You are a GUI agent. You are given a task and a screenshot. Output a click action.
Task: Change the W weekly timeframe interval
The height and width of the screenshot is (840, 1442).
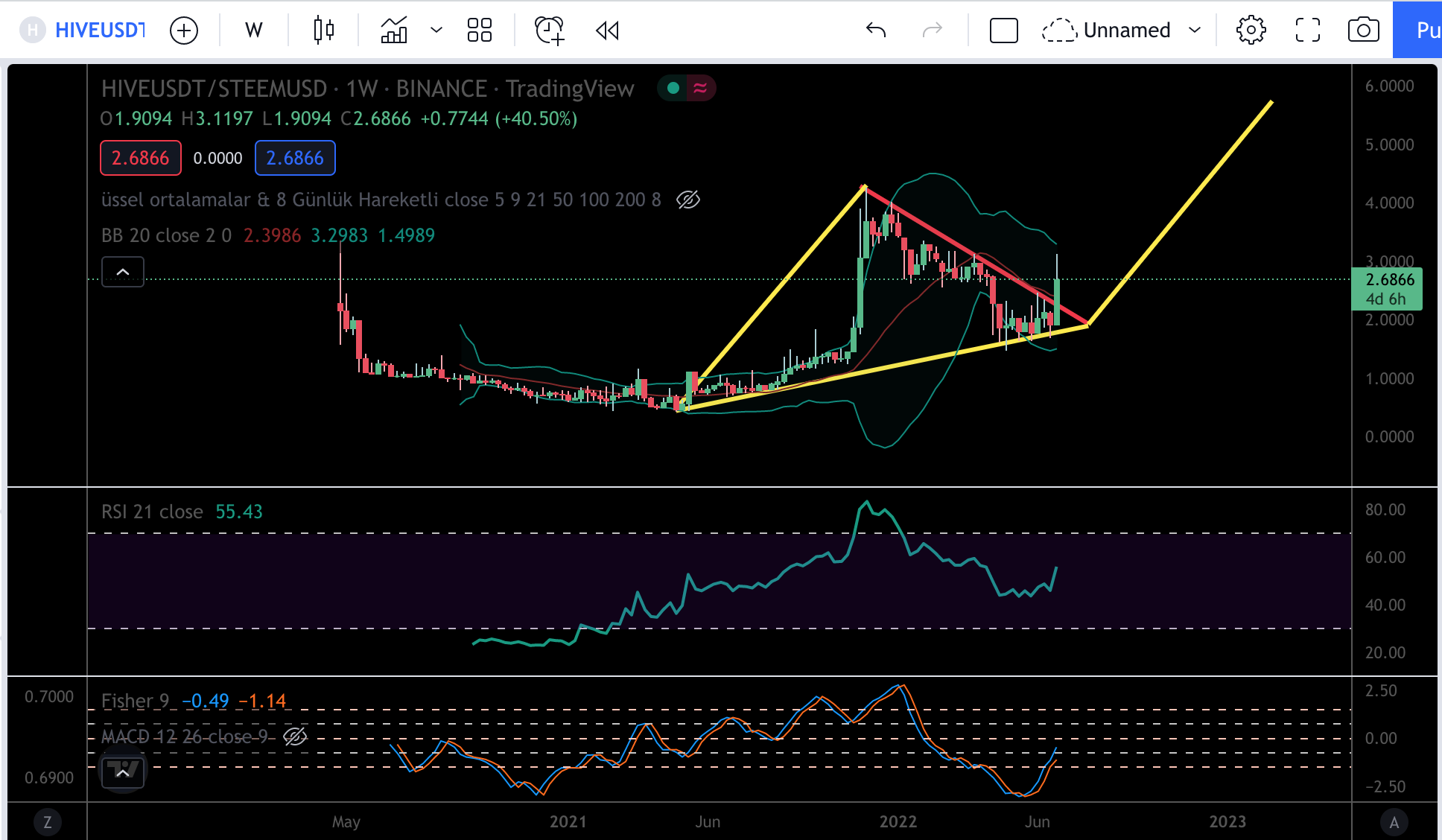tap(254, 31)
